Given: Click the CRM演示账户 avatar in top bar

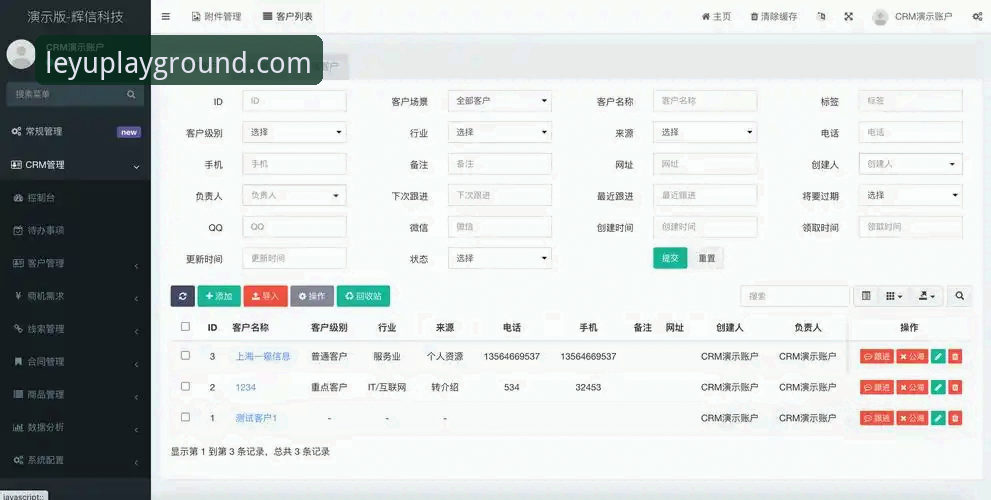Looking at the screenshot, I should (880, 17).
